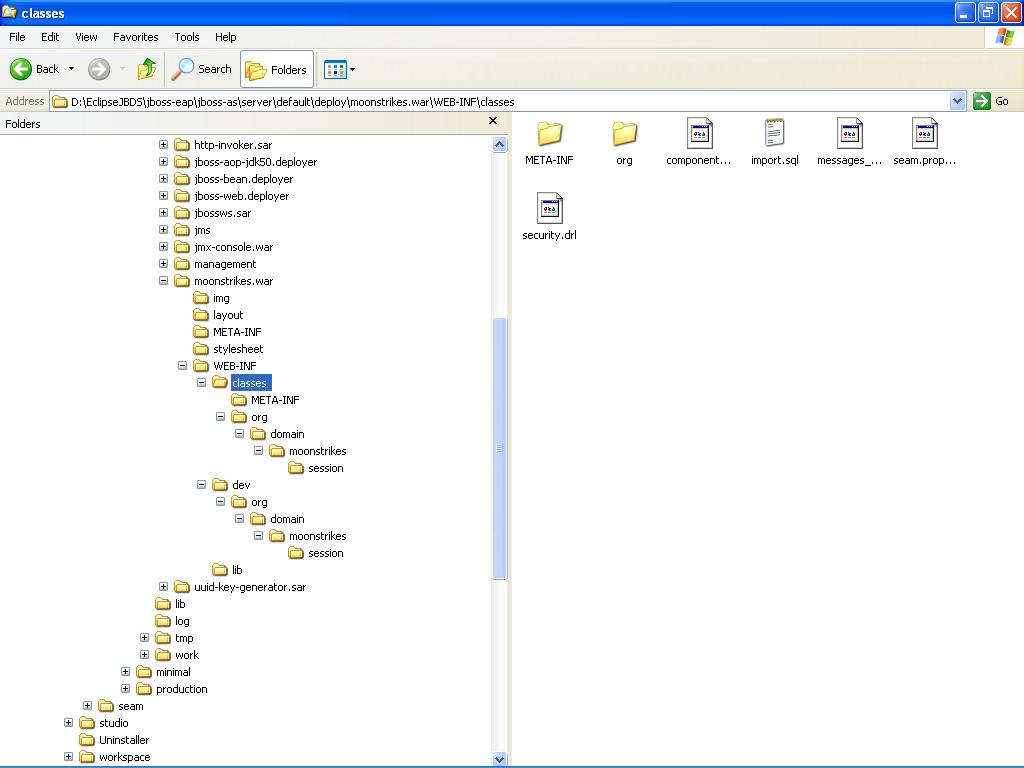This screenshot has width=1024, height=768.
Task: Expand the http-invoker.sar tree node
Action: tap(163, 145)
